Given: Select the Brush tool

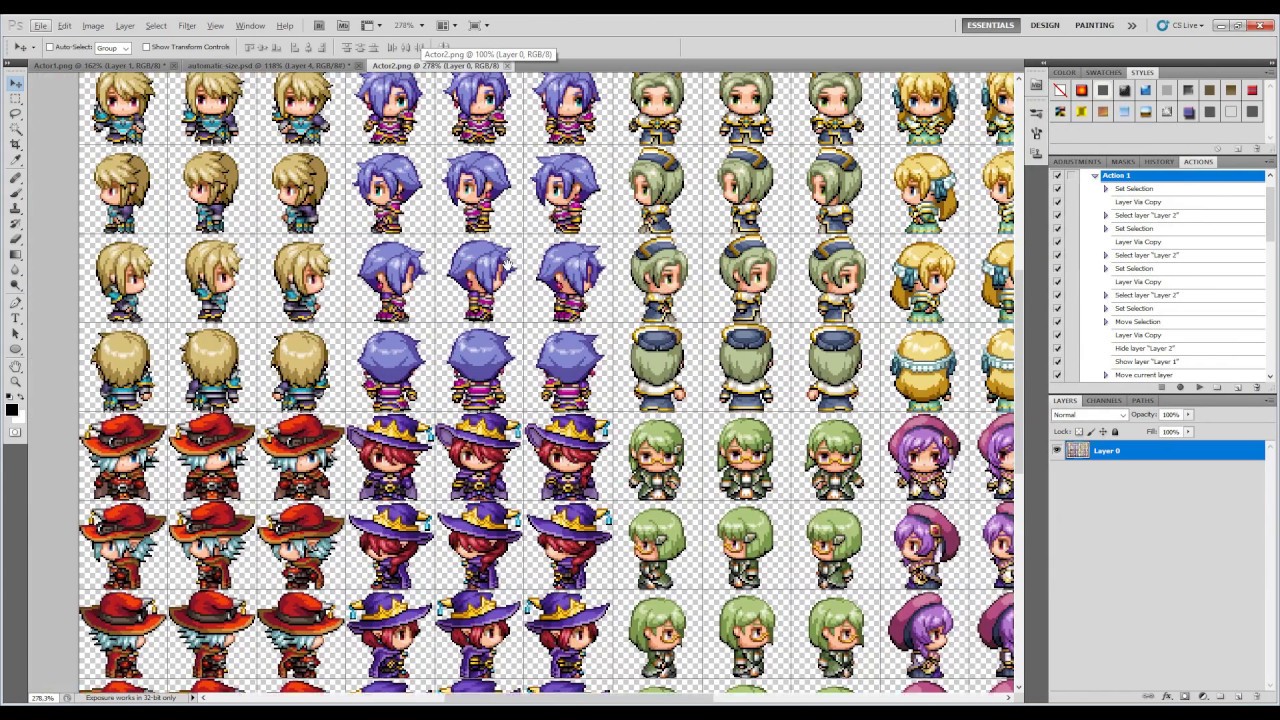Looking at the screenshot, I should click(x=16, y=193).
